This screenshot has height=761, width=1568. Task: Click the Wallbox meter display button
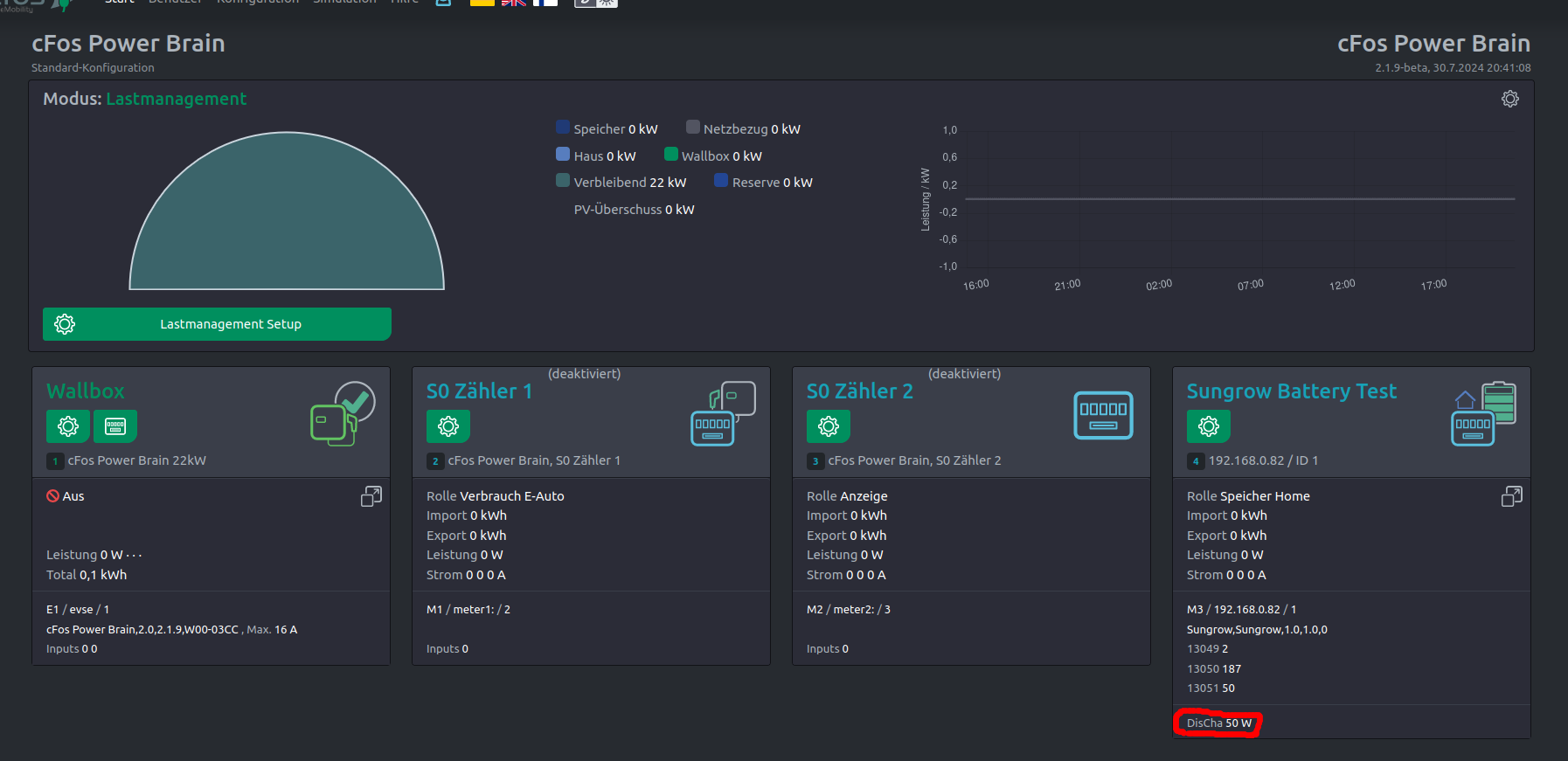coord(115,426)
